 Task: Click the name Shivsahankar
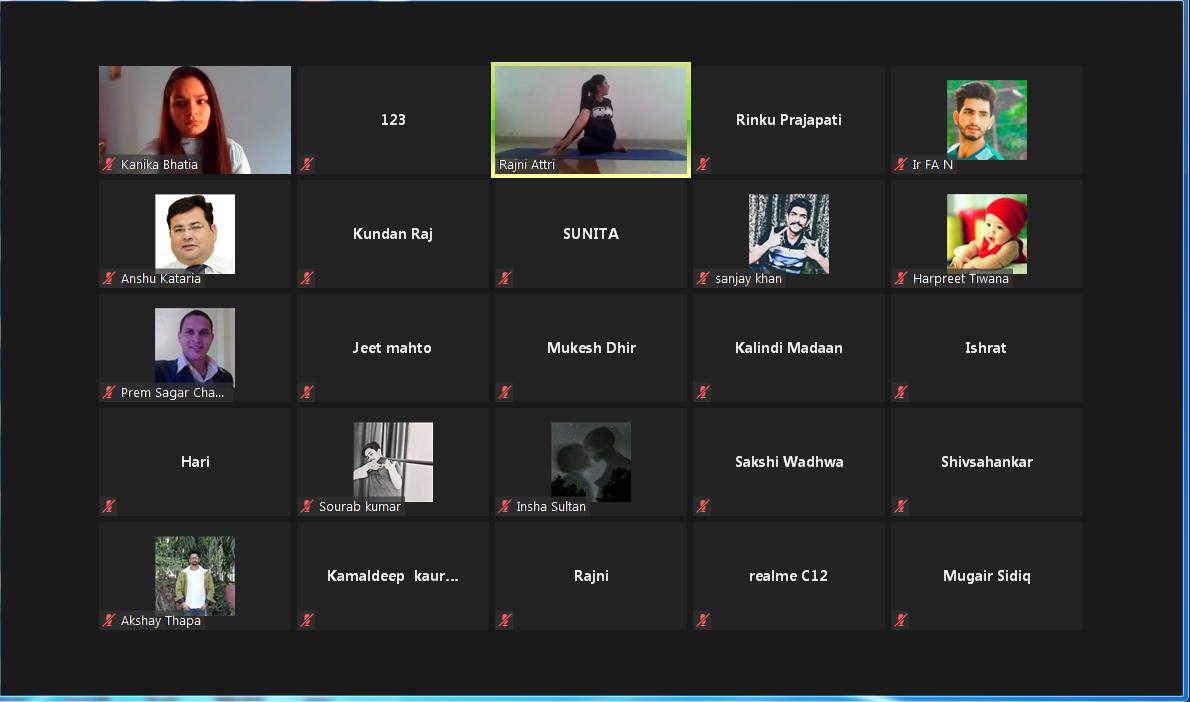pyautogui.click(x=987, y=461)
